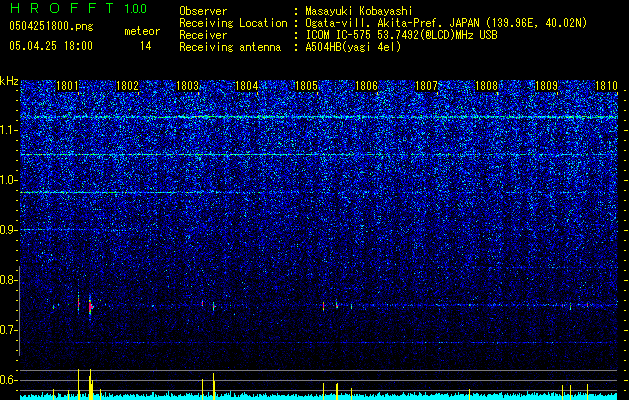Image resolution: width=629 pixels, height=400 pixels.
Task: Click the 1.1 kHz axis label
Action: (9, 130)
